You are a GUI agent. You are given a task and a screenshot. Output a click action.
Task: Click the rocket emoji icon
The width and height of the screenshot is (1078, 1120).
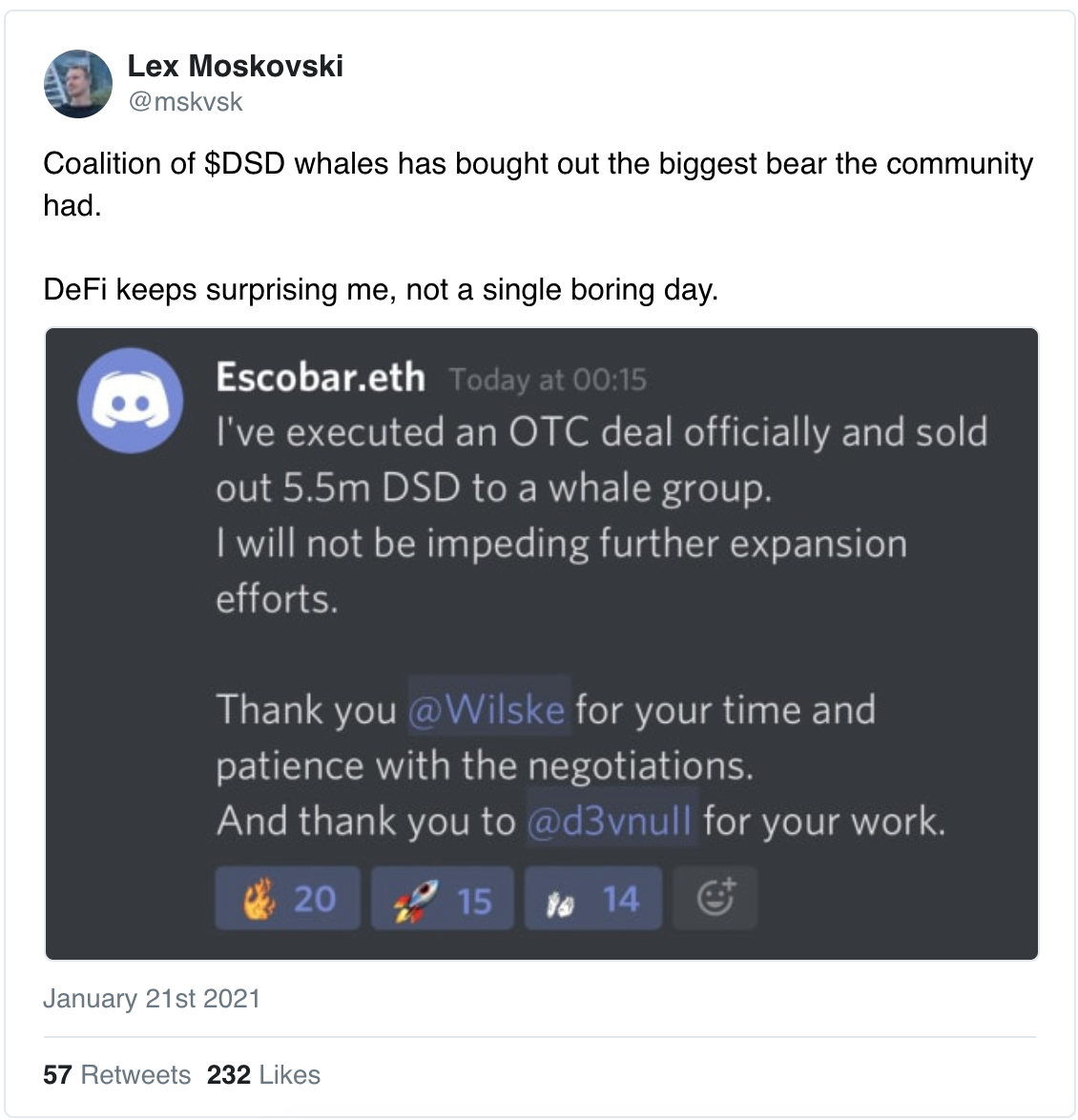tap(416, 900)
